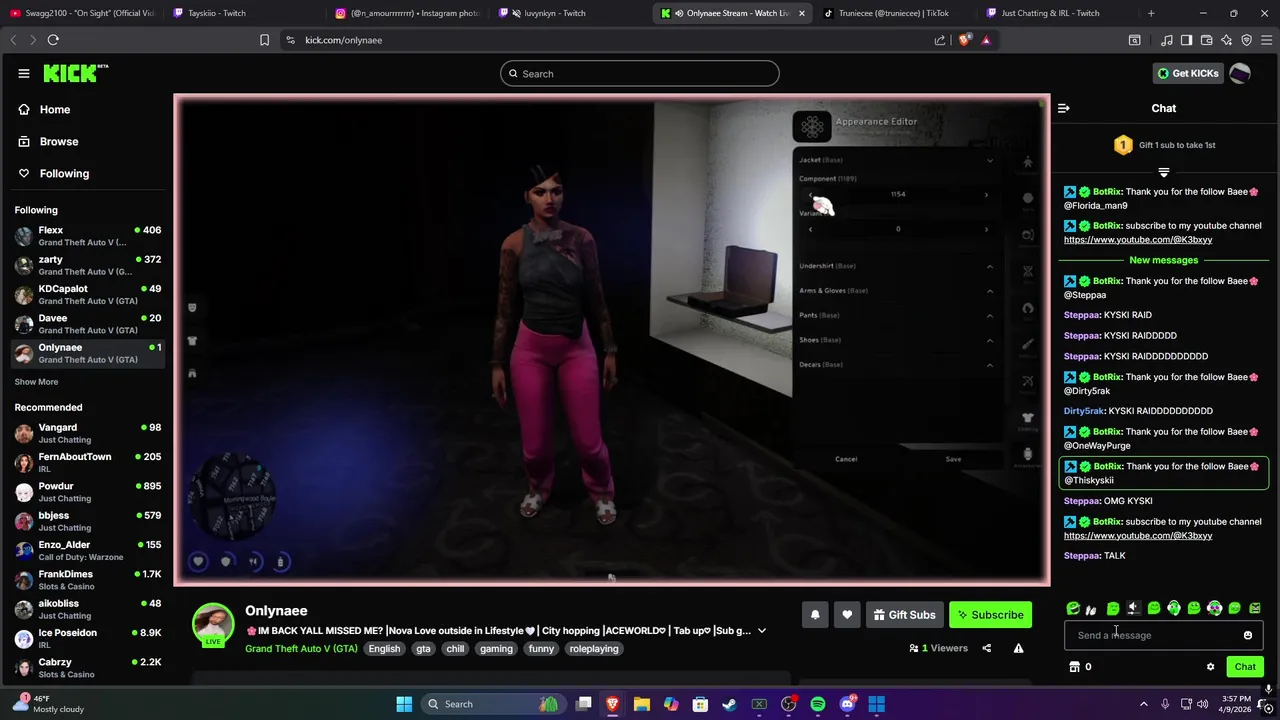Viewport: 1280px width, 720px height.
Task: Click the heart follow icon
Action: pos(847,615)
